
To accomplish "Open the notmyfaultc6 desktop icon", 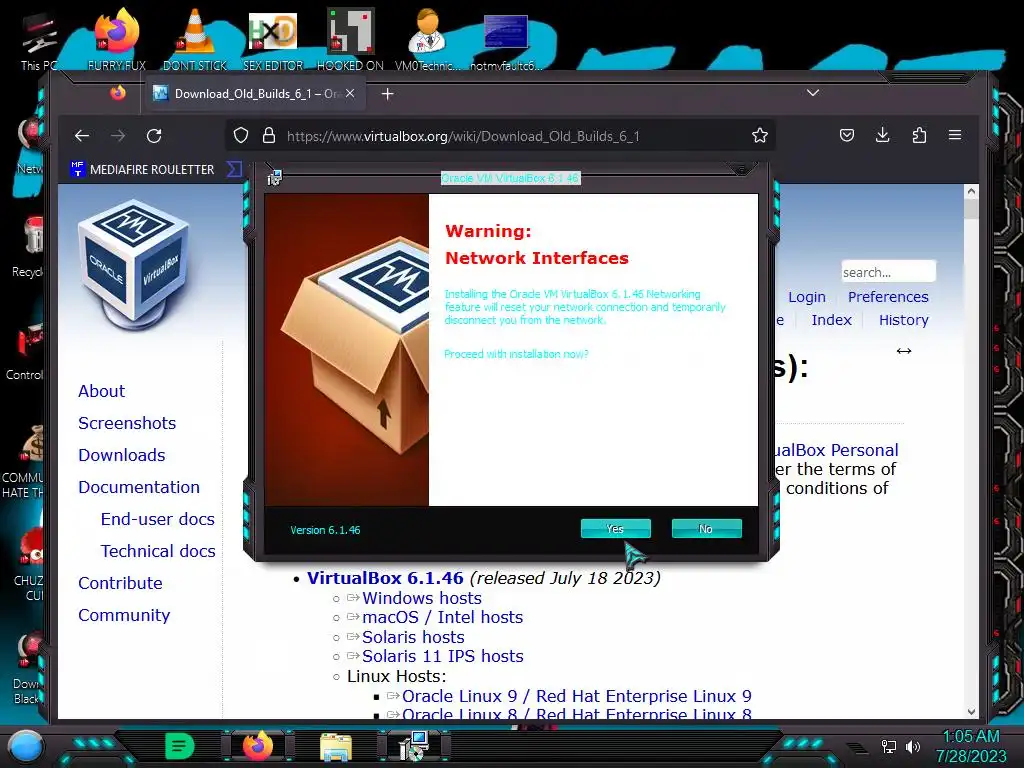I will pyautogui.click(x=505, y=40).
